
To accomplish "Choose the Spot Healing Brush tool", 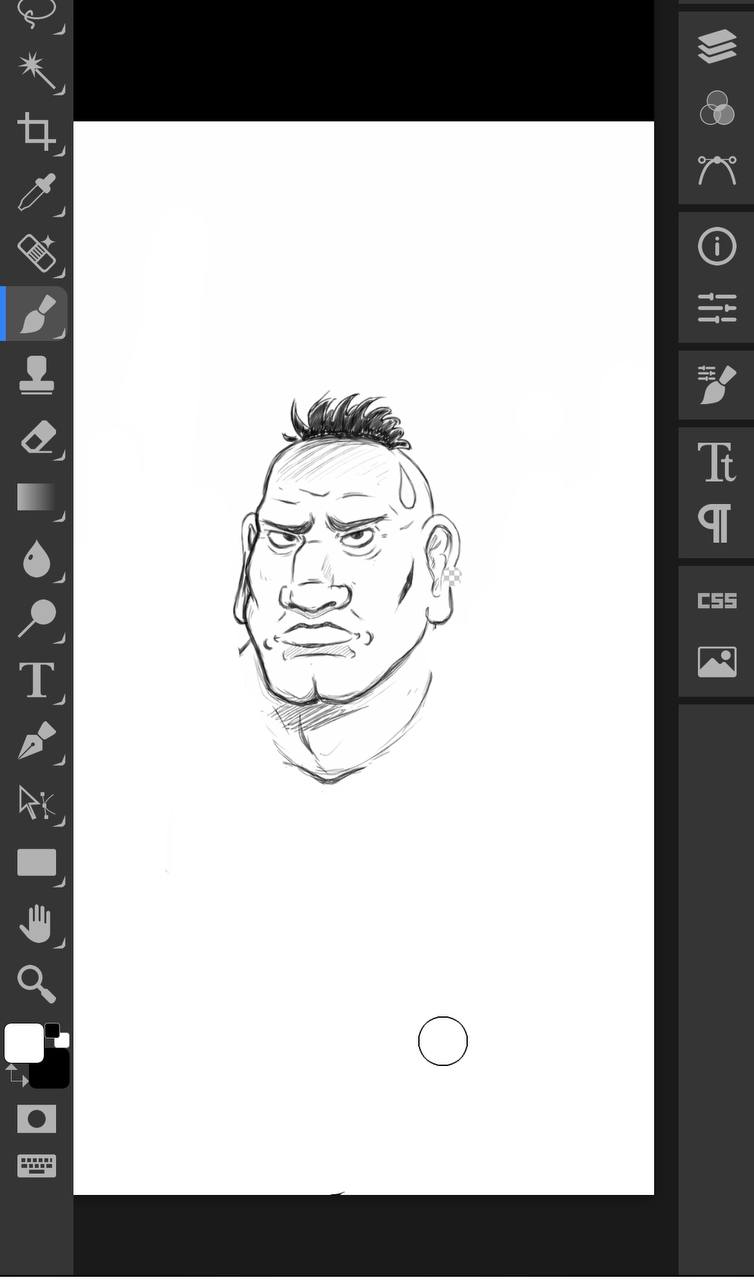I will pos(36,253).
